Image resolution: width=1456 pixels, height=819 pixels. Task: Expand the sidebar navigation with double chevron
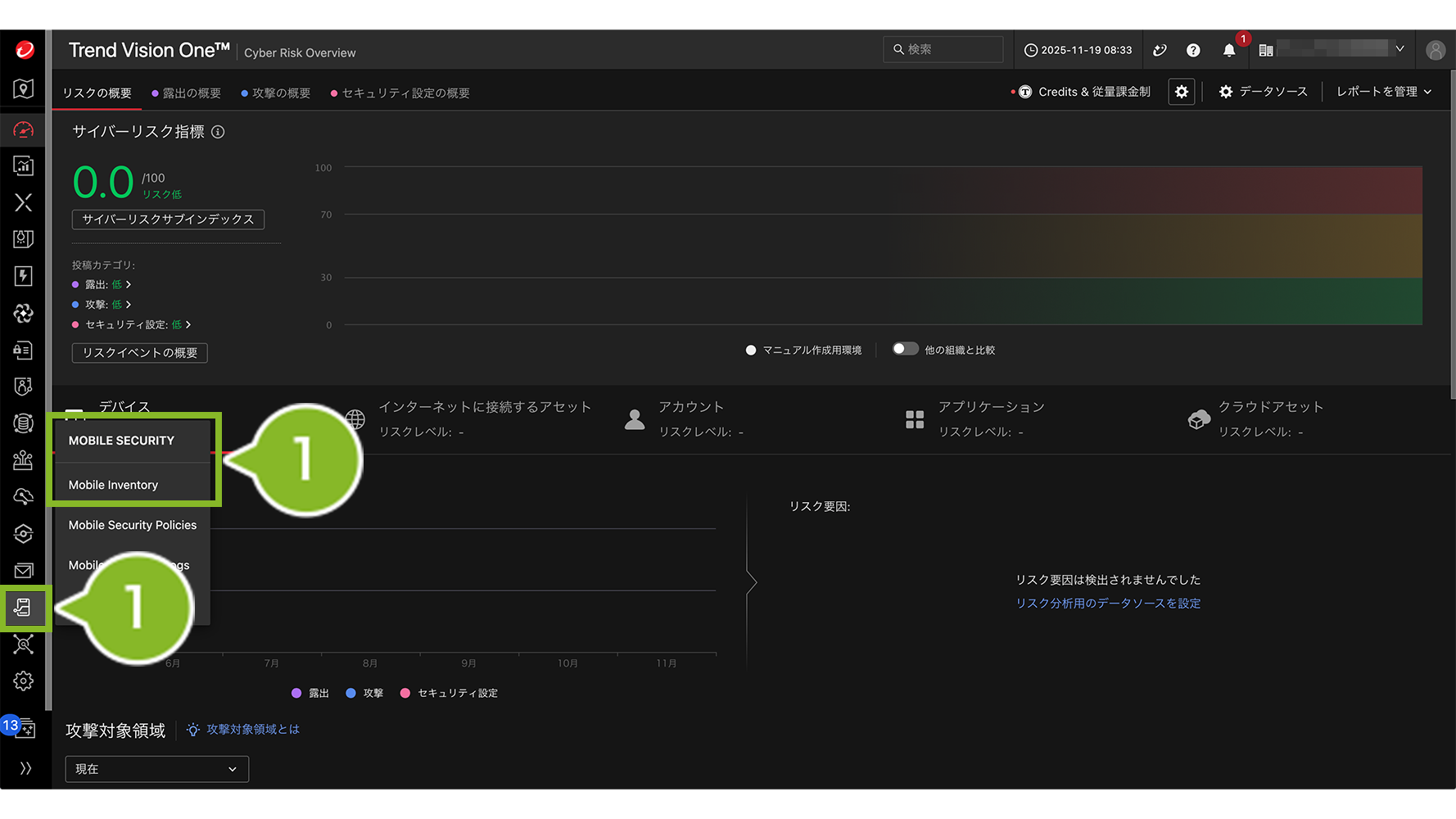coord(25,768)
